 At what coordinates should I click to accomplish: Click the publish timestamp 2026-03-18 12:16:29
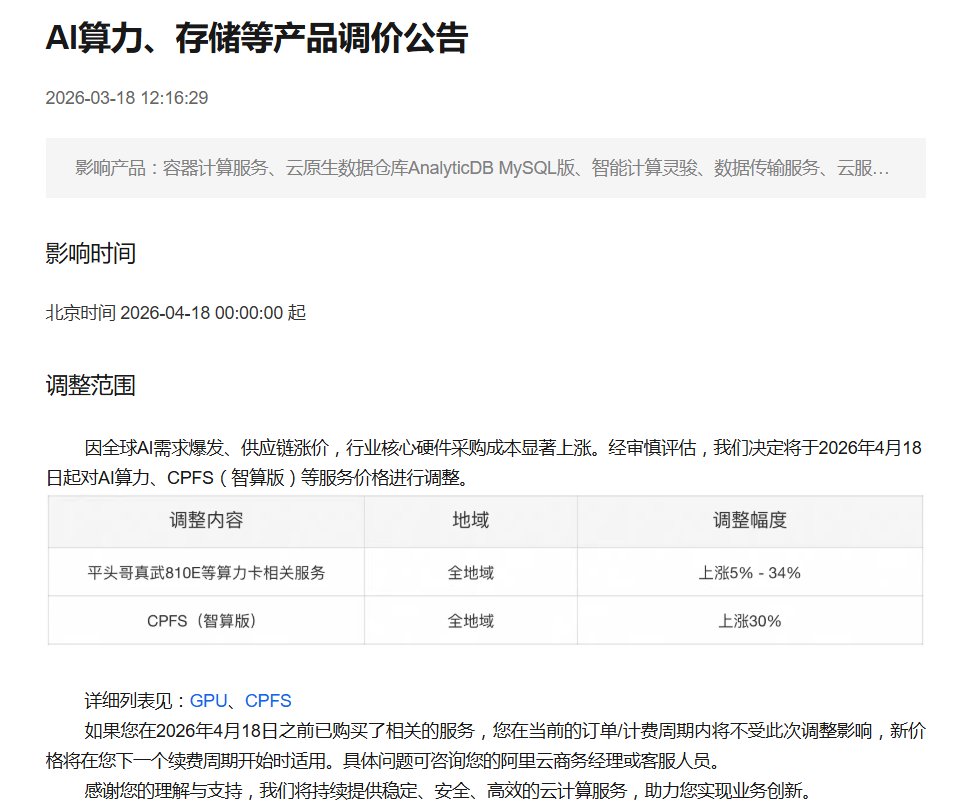click(x=127, y=98)
